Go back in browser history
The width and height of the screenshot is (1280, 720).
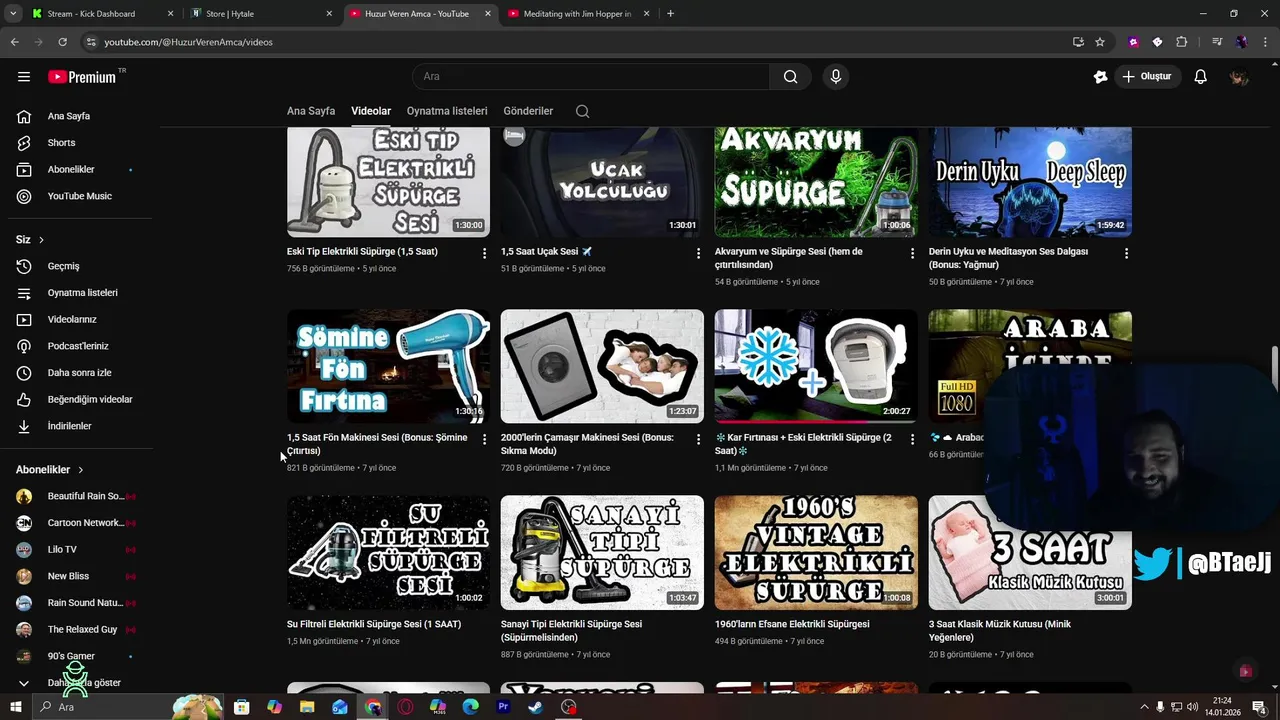click(14, 42)
